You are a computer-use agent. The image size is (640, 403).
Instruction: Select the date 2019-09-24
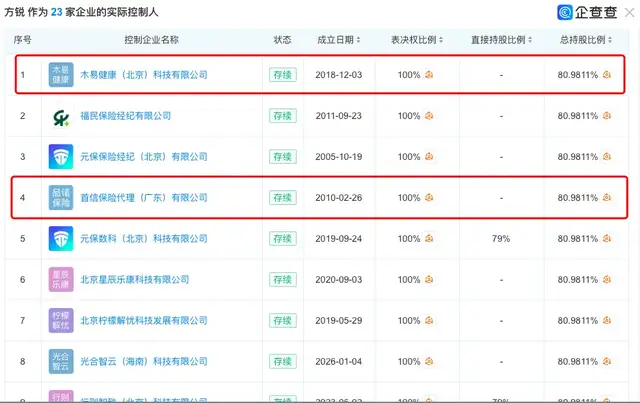(339, 238)
